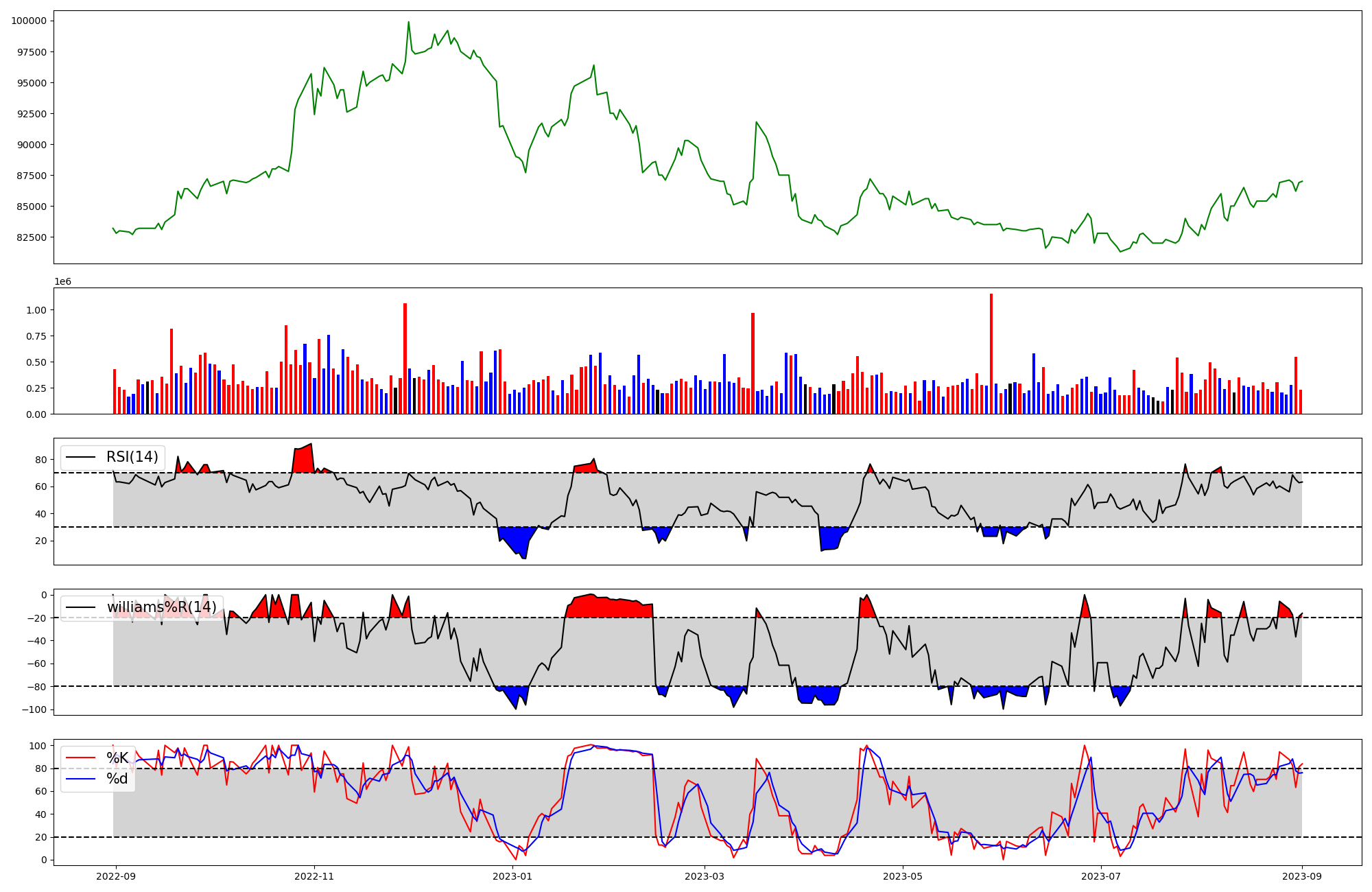1372x892 pixels.
Task: Click the 2023-09 x-axis date label
Action: pyautogui.click(x=1302, y=876)
